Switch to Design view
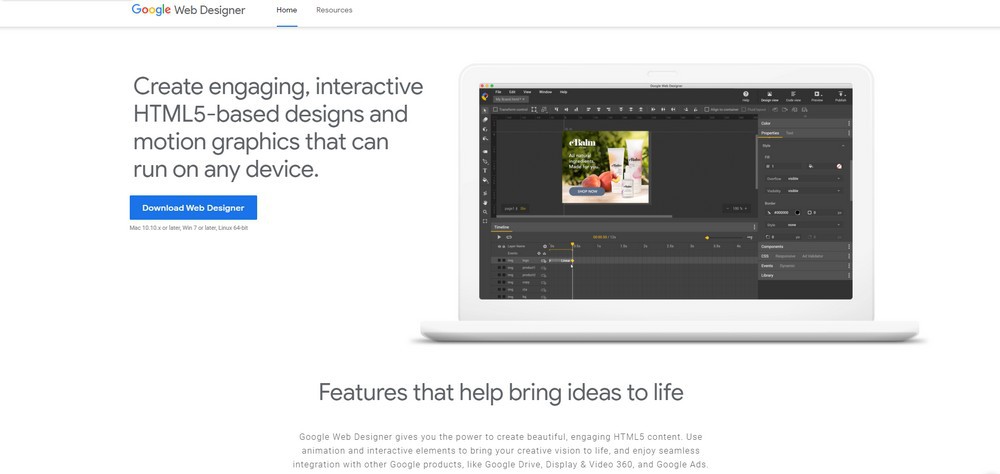Image resolution: width=1000 pixels, height=474 pixels. point(770,95)
